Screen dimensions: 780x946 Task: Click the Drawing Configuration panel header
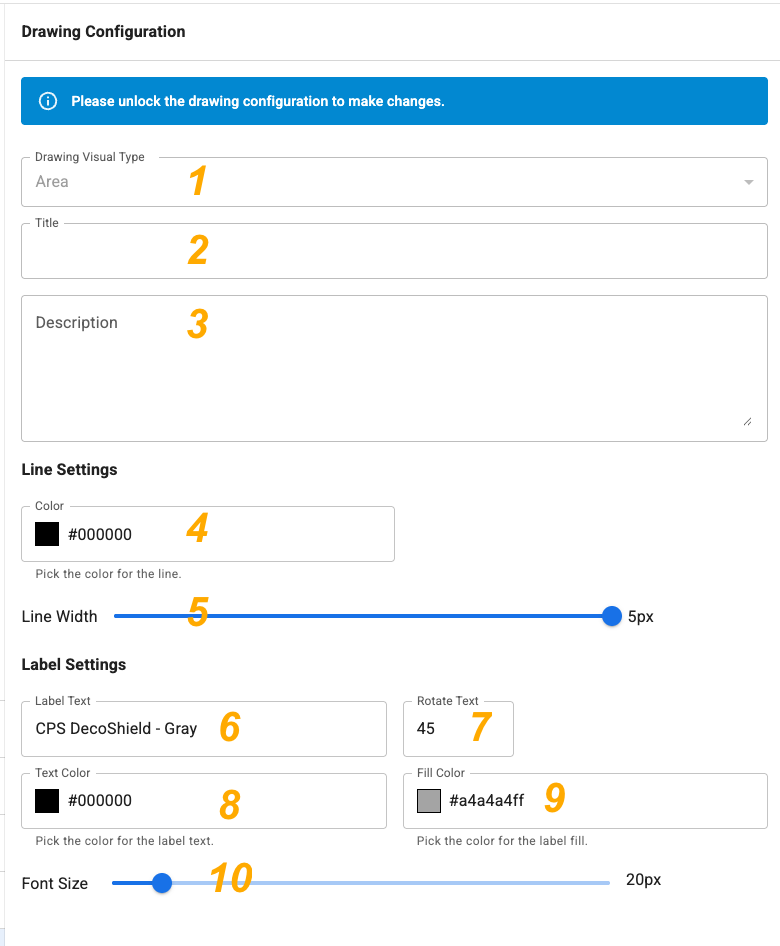(x=103, y=31)
